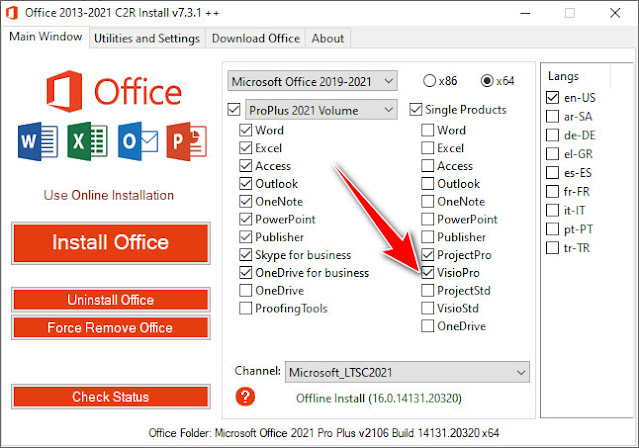Viewport: 639px width, 448px height.
Task: Uncheck Access in the ProPlus suite list
Action: point(245,166)
